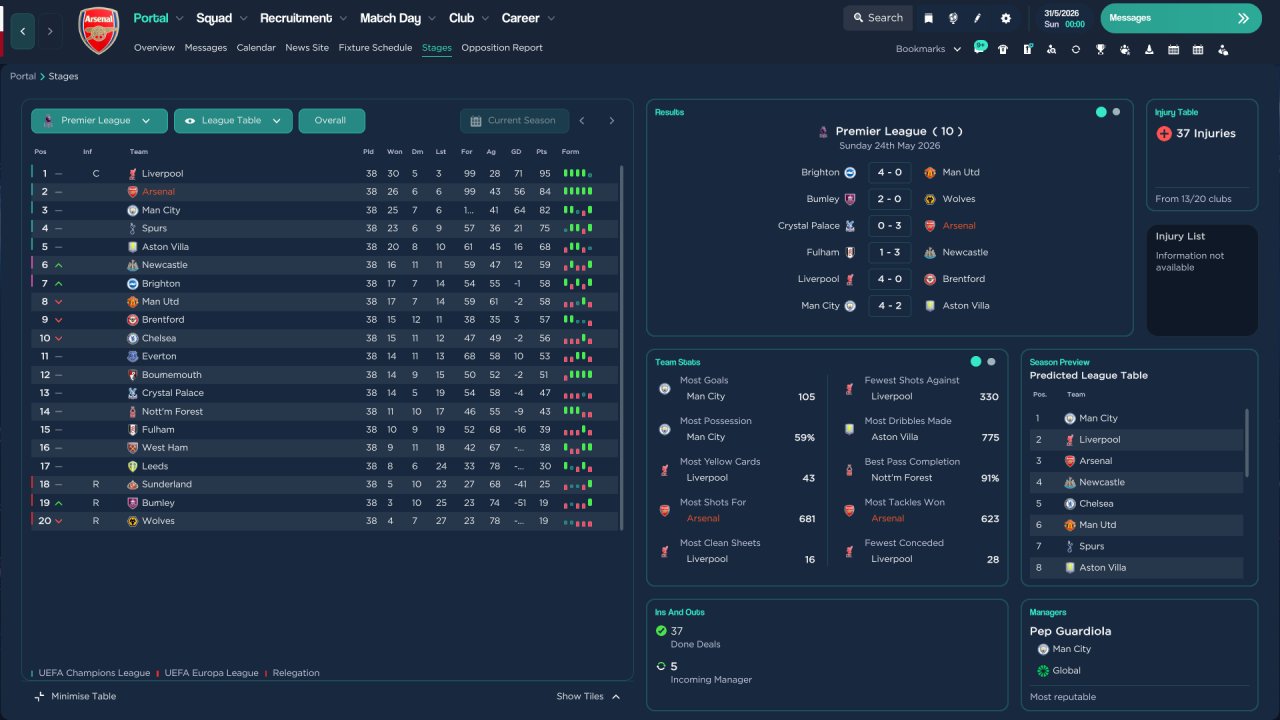This screenshot has height=720, width=1280.
Task: Expand the Portal menu chevron
Action: point(179,18)
